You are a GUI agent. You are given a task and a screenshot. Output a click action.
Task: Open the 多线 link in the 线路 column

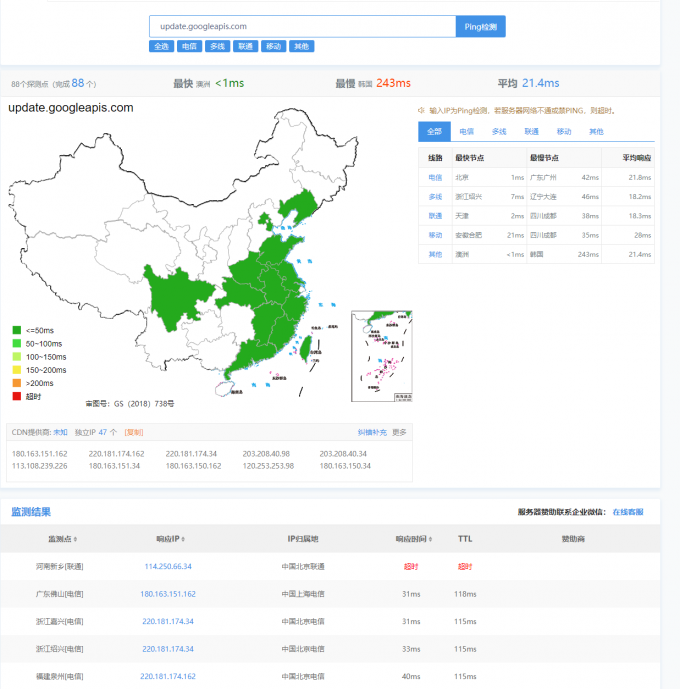click(x=435, y=197)
